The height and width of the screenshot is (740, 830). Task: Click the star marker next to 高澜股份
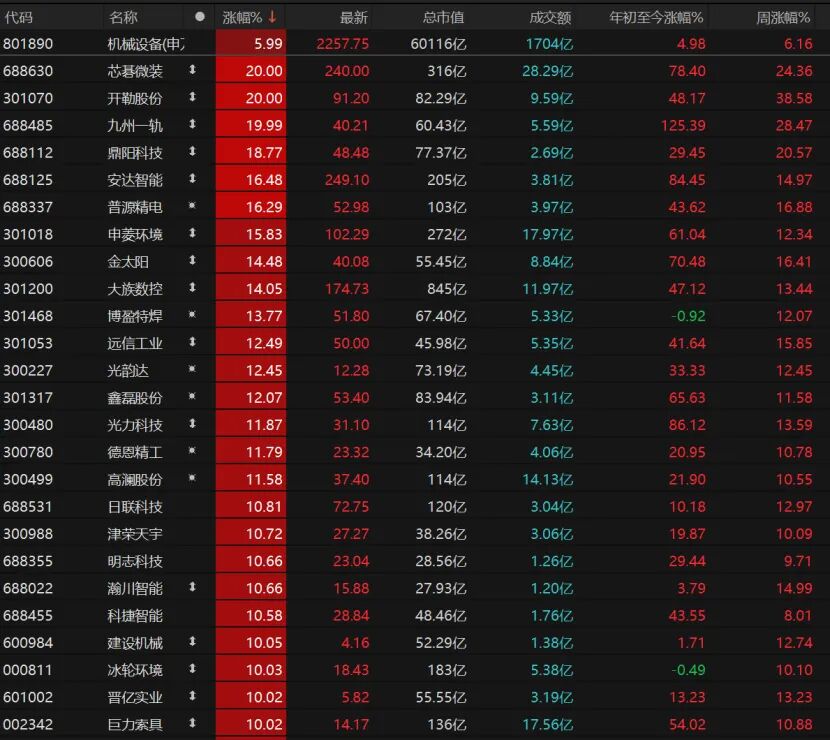[192, 478]
